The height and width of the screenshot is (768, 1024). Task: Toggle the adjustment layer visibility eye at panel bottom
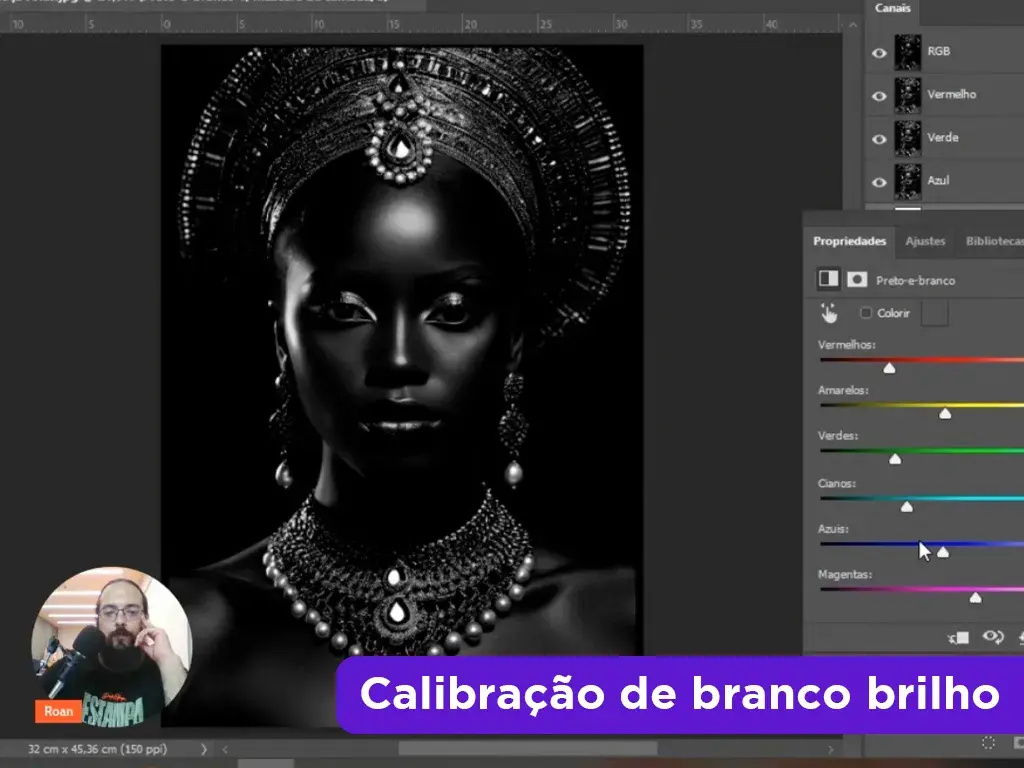[x=992, y=637]
